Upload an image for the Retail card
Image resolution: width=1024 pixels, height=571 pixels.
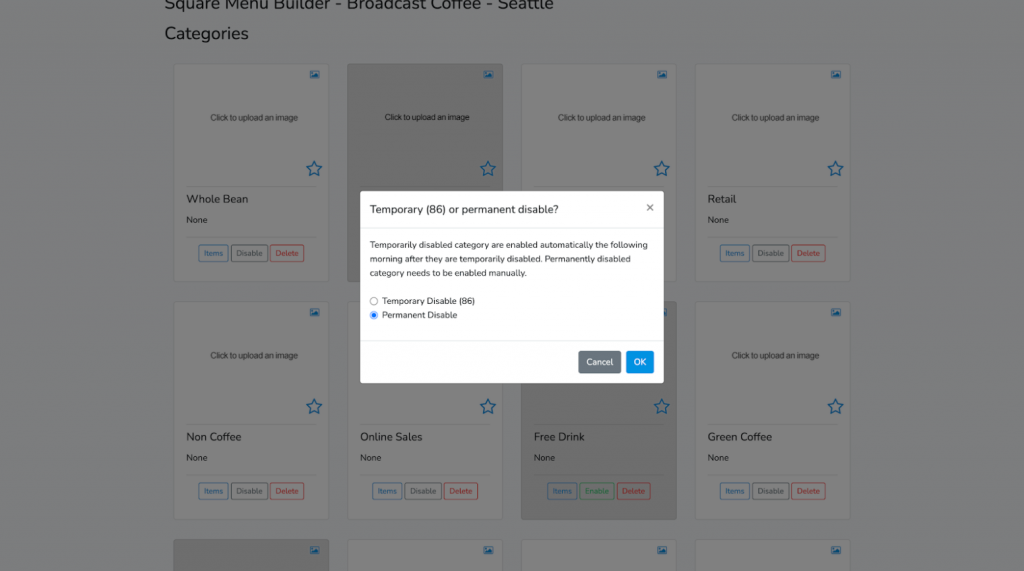click(775, 118)
